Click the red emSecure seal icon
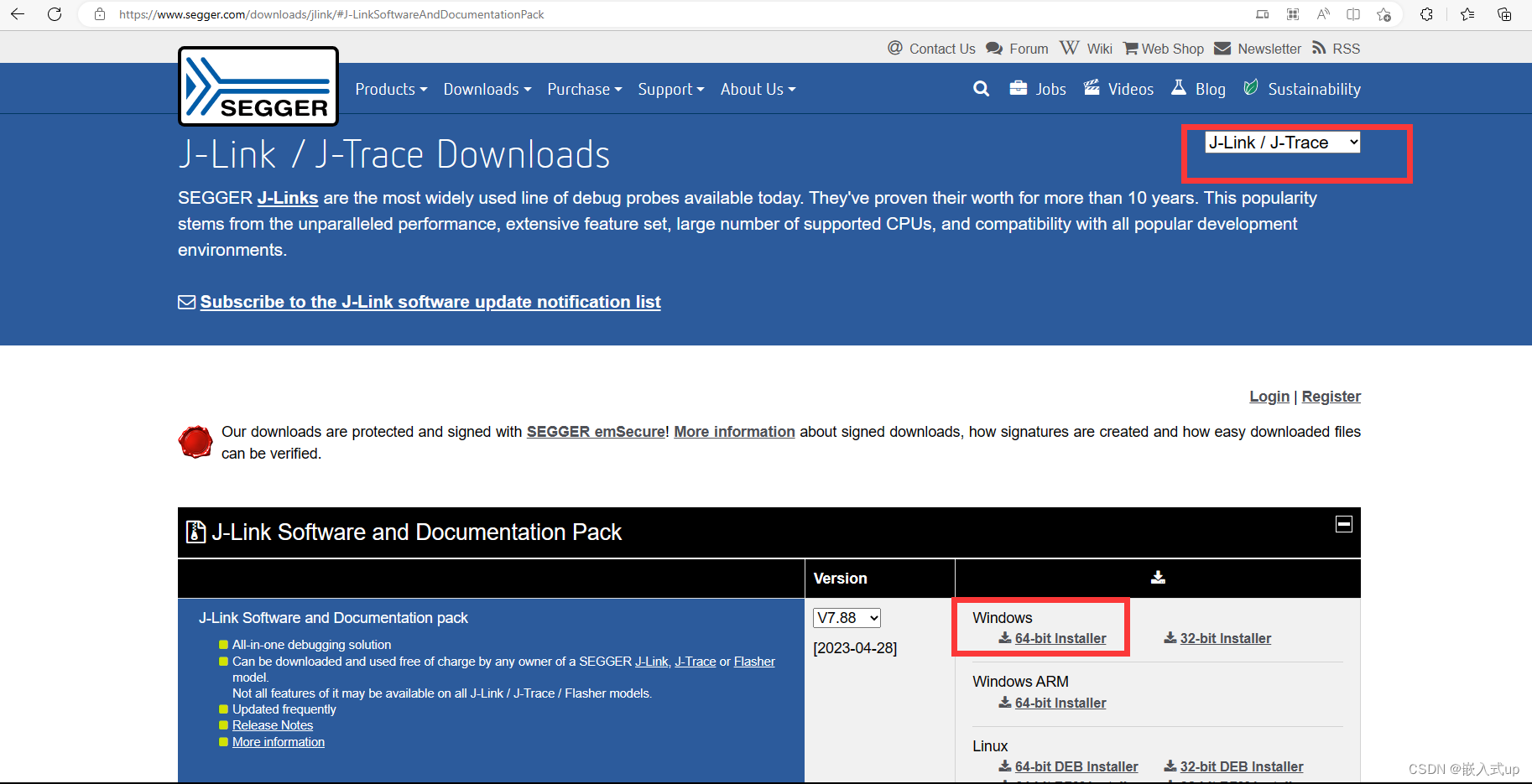1532x784 pixels. click(x=195, y=442)
